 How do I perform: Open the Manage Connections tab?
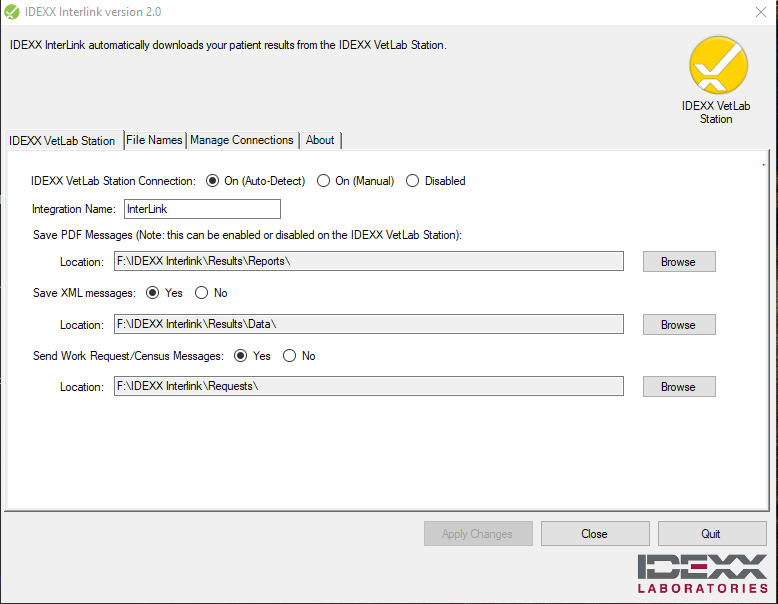pyautogui.click(x=242, y=140)
